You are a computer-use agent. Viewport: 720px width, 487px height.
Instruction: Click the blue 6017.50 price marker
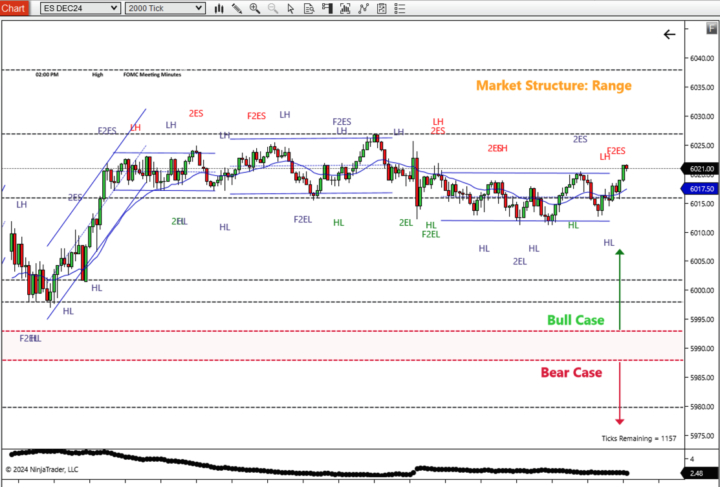coord(700,189)
